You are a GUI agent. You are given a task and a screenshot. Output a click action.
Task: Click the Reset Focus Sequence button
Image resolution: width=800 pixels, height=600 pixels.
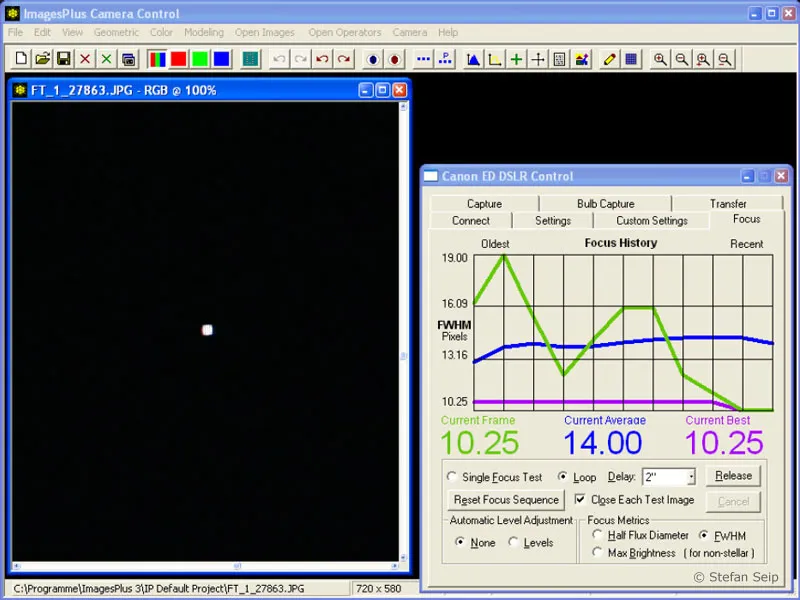(x=506, y=499)
